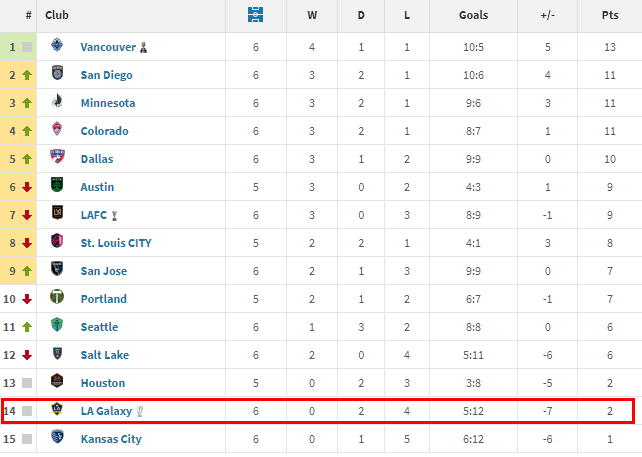This screenshot has height=457, width=642.
Task: Click the red down arrow beside Salt Lake
Action: 27,355
